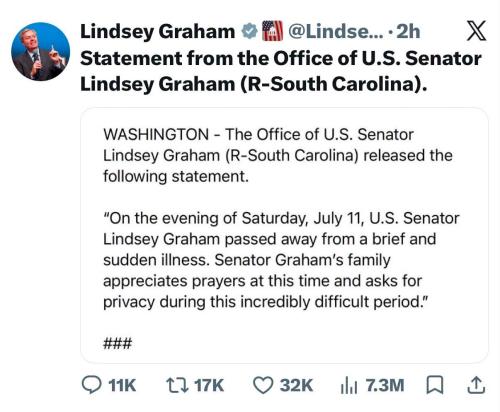
Task: Click the 17K repost count
Action: pyautogui.click(x=209, y=385)
